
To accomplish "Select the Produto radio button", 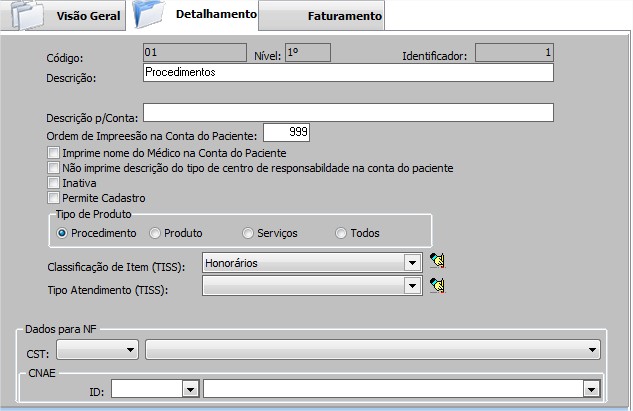I will pyautogui.click(x=155, y=233).
